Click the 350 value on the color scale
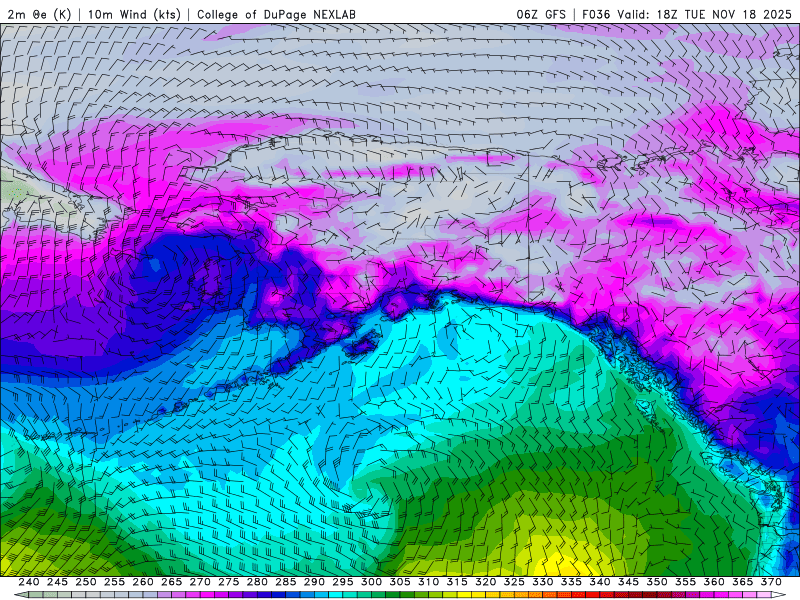The image size is (800, 600). [657, 582]
